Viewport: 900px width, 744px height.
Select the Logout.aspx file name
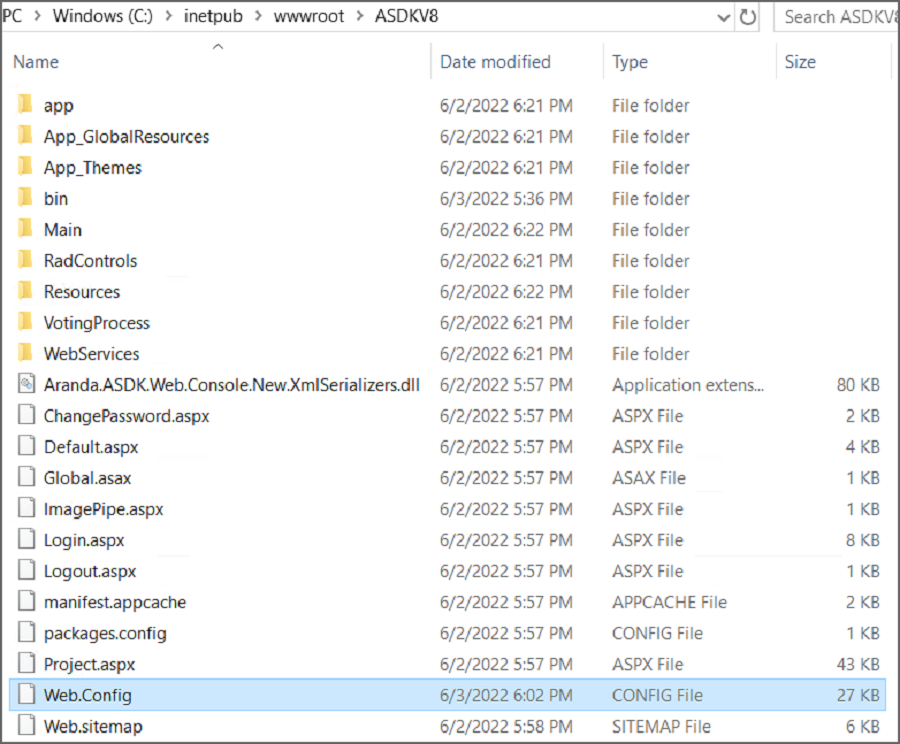pos(90,571)
